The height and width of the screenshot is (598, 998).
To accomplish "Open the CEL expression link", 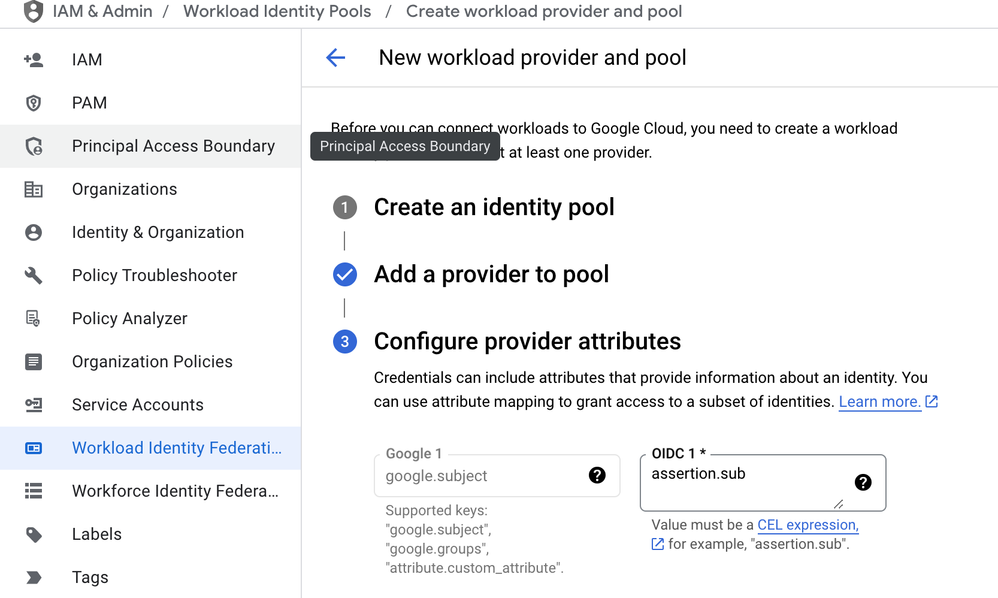I will pos(808,525).
